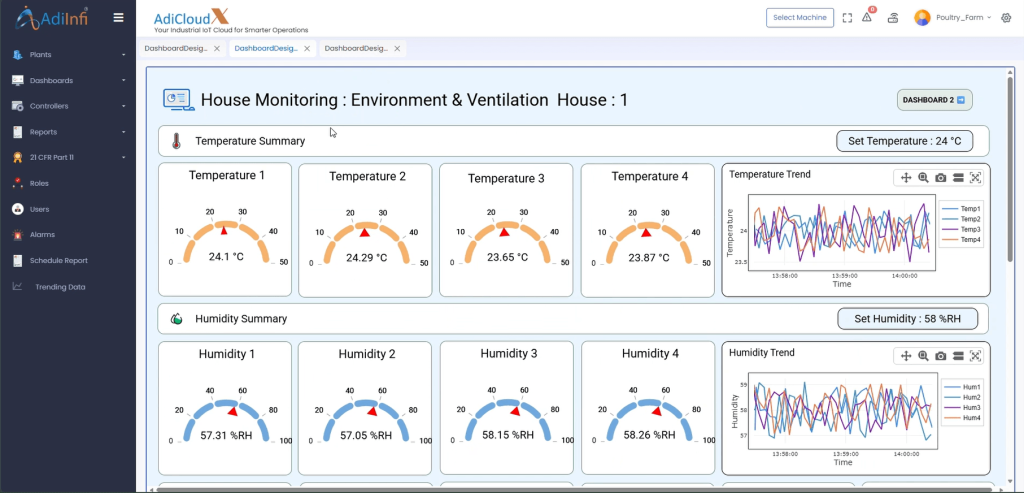1024x493 pixels.
Task: Reset axes in Humidity Trend chart
Action: pyautogui.click(x=975, y=356)
